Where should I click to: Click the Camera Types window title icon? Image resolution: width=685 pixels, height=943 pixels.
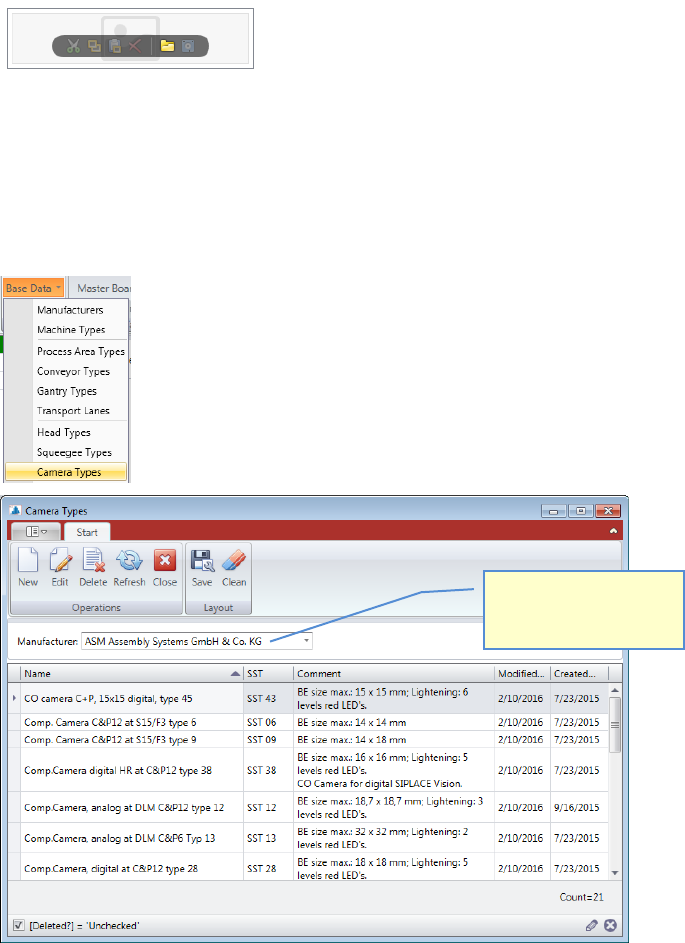coord(16,511)
